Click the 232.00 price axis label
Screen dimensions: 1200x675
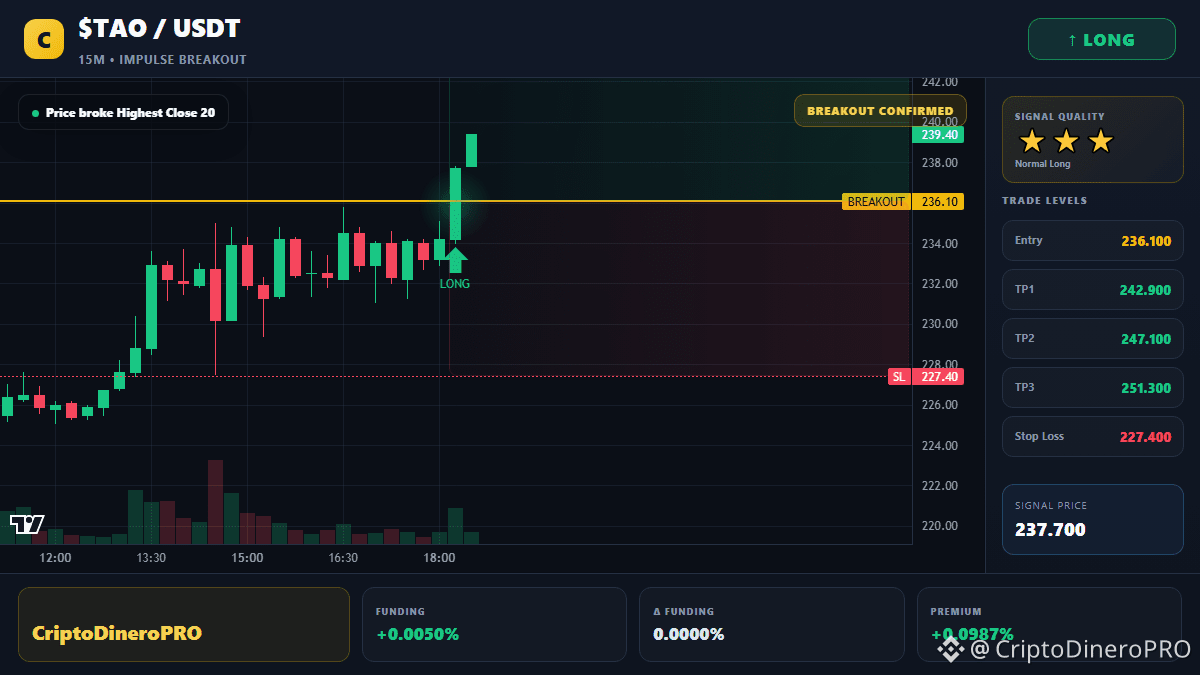point(940,284)
